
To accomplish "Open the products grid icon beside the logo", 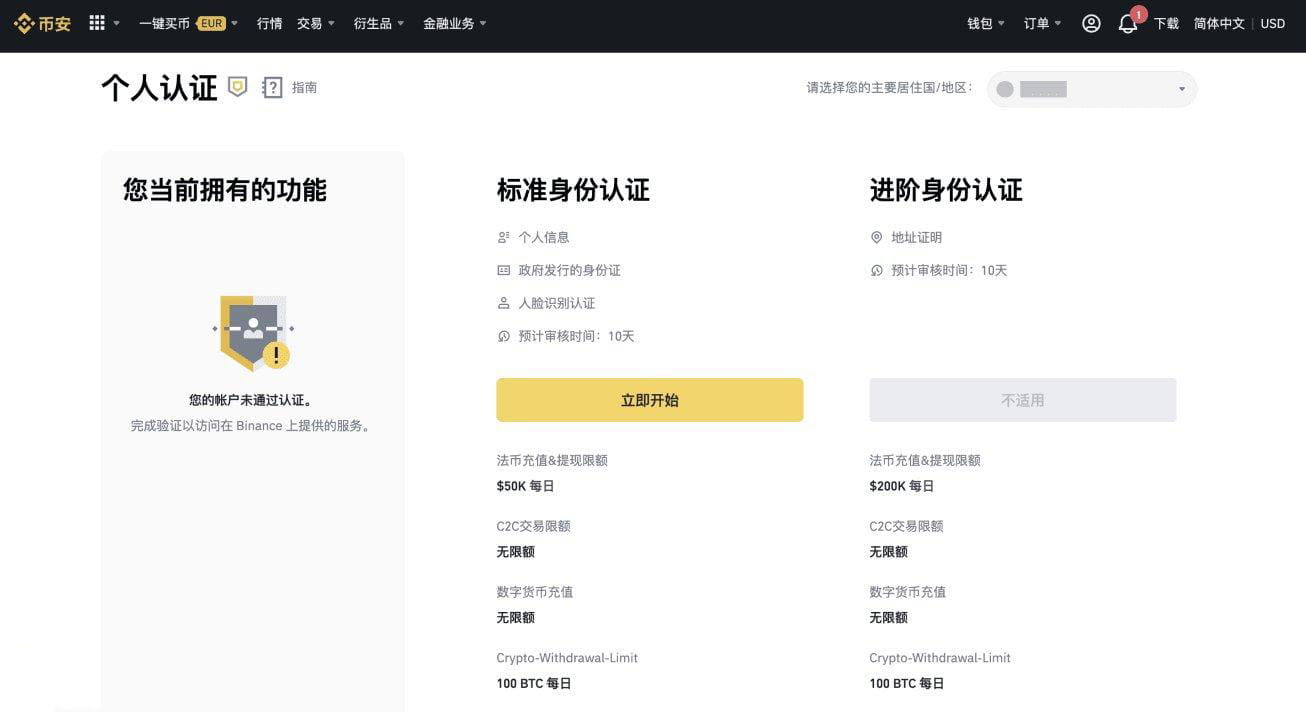I will (x=97, y=23).
